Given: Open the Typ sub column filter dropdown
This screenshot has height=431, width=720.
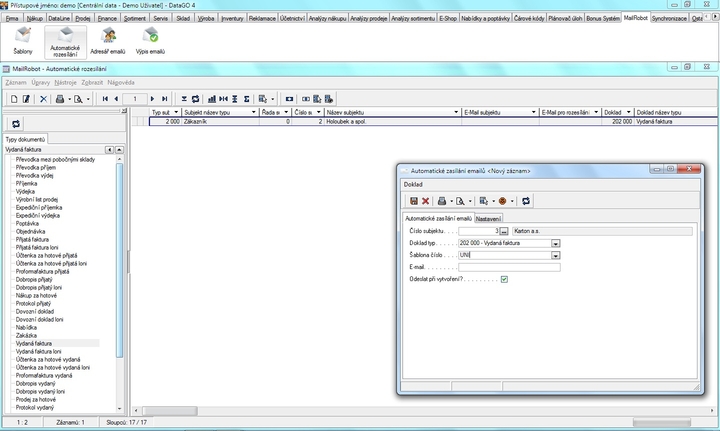Looking at the screenshot, I should (176, 112).
